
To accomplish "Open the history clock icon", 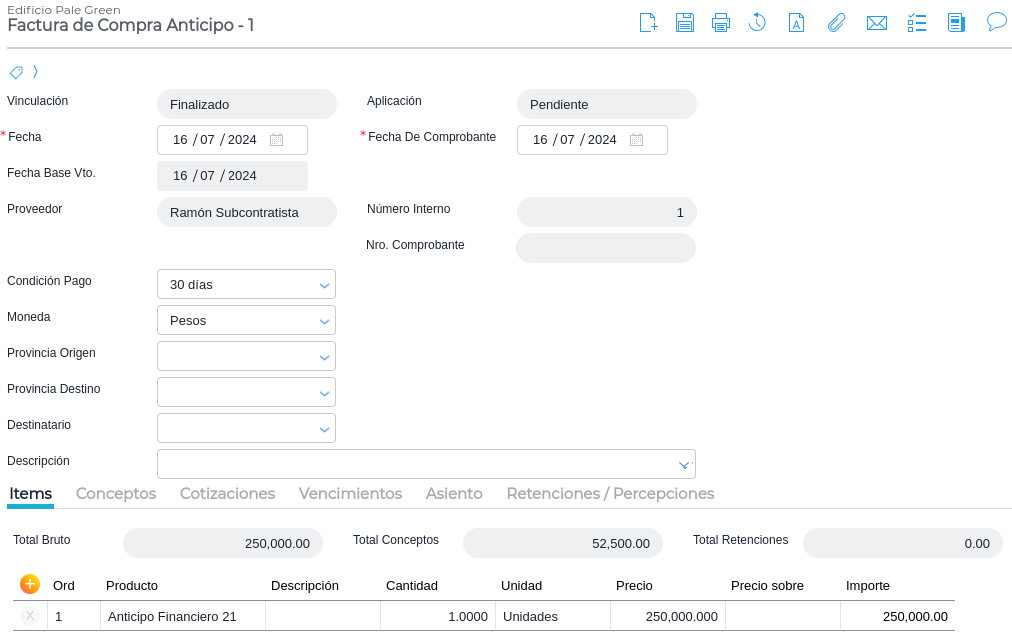I will tap(757, 23).
